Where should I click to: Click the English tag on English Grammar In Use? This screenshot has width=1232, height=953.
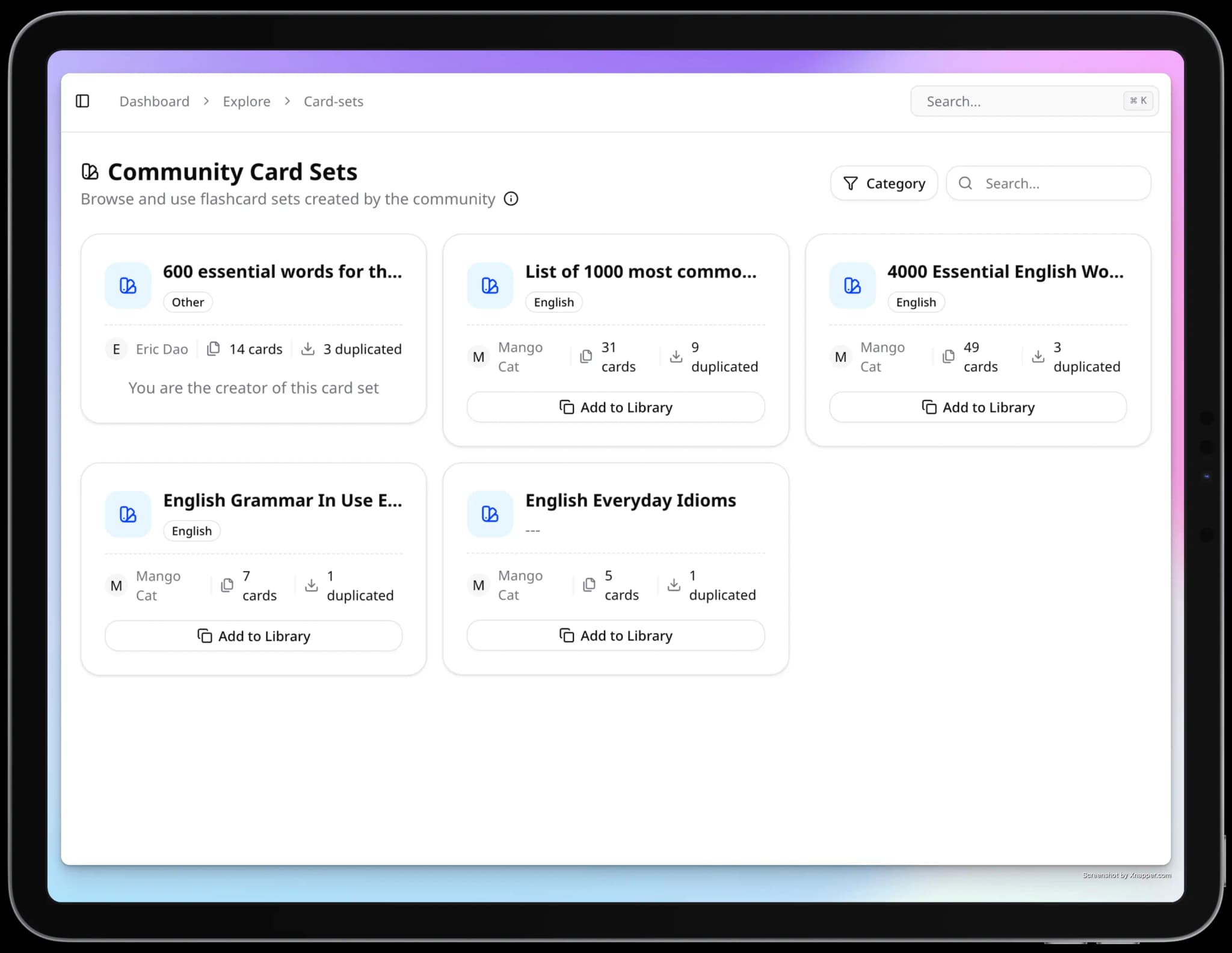click(191, 531)
